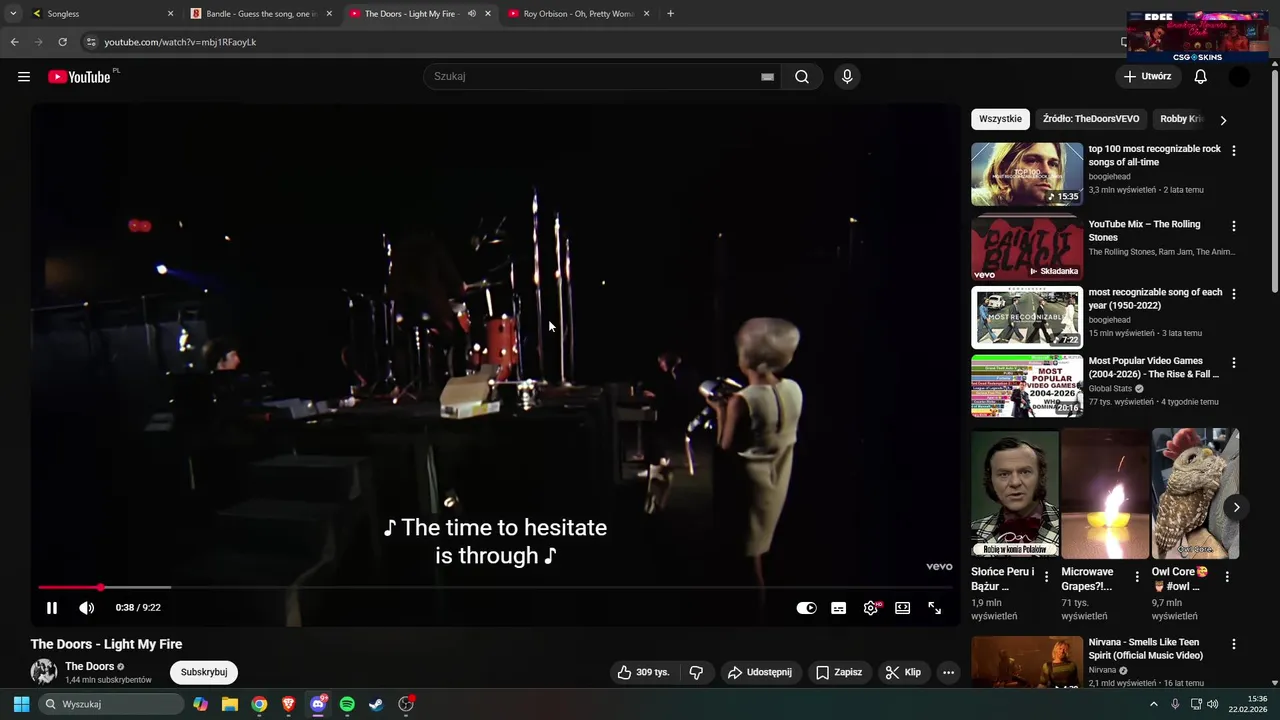This screenshot has height=720, width=1280.
Task: Open the YouTube hamburger guide menu
Action: point(24,77)
